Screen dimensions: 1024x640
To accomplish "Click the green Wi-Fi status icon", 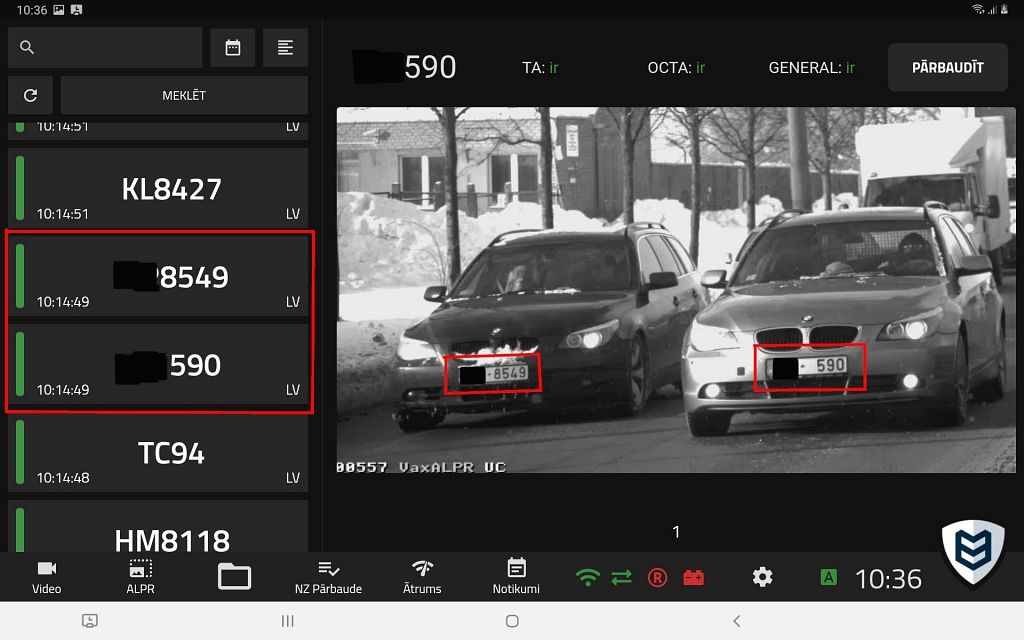I will (x=588, y=577).
